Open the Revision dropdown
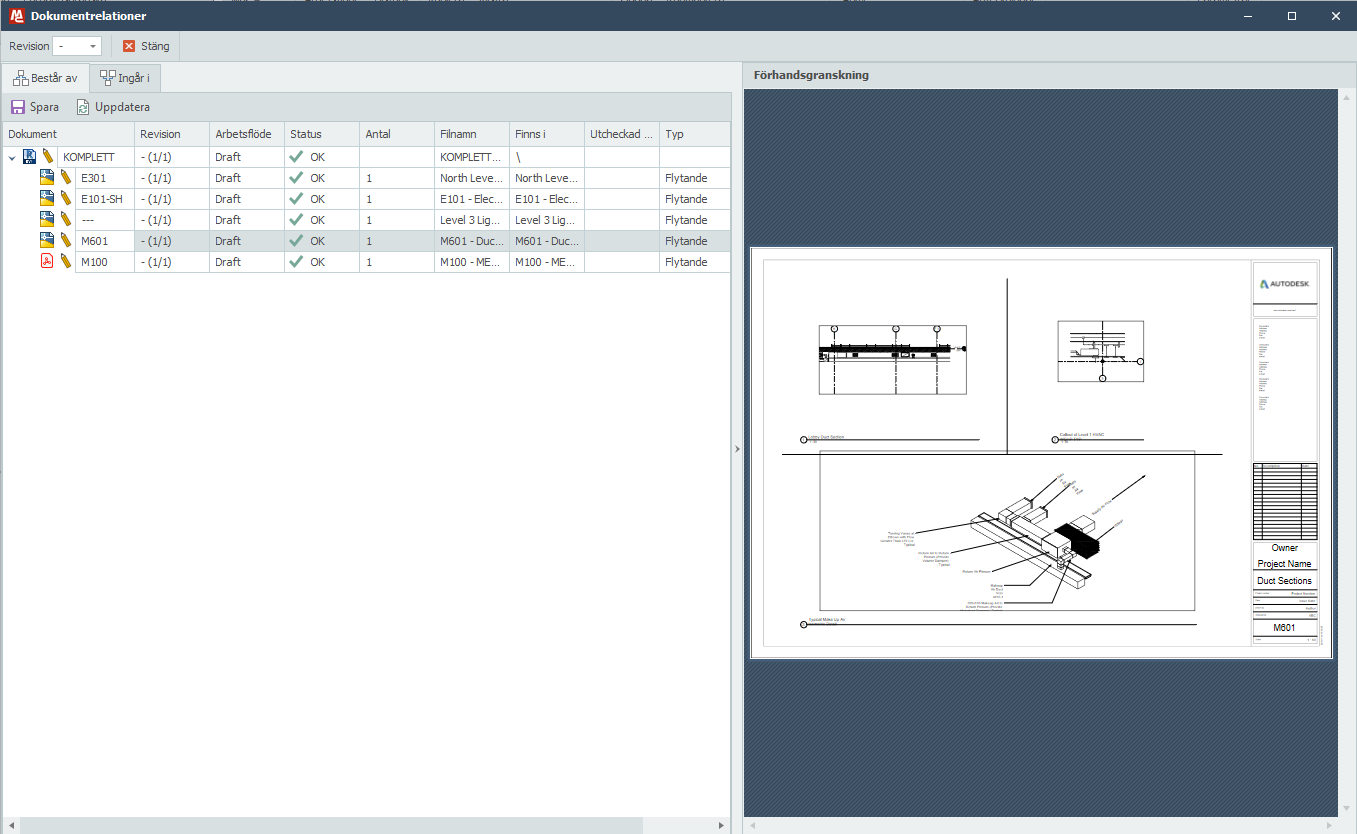 tap(93, 46)
